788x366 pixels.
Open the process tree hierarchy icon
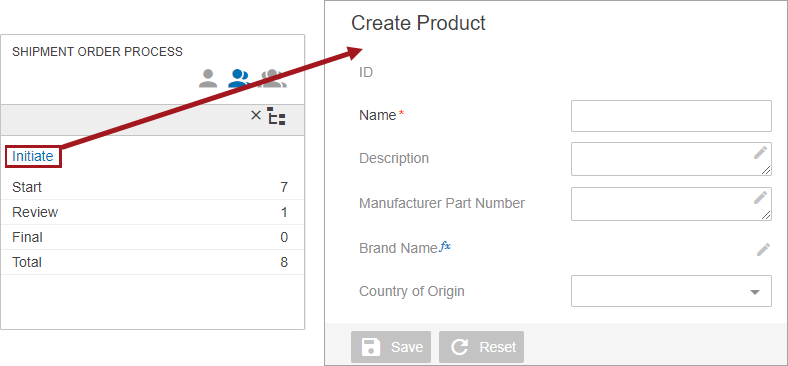tap(276, 116)
